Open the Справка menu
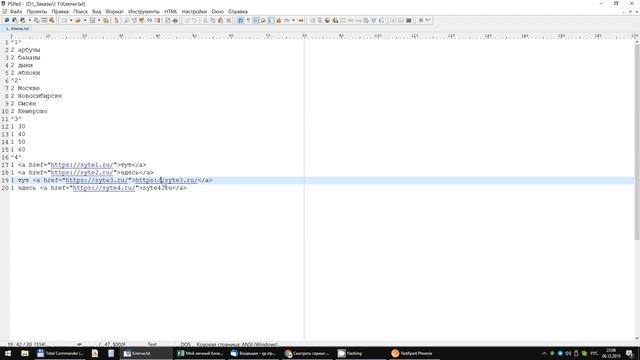This screenshot has width=640, height=360. (238, 11)
